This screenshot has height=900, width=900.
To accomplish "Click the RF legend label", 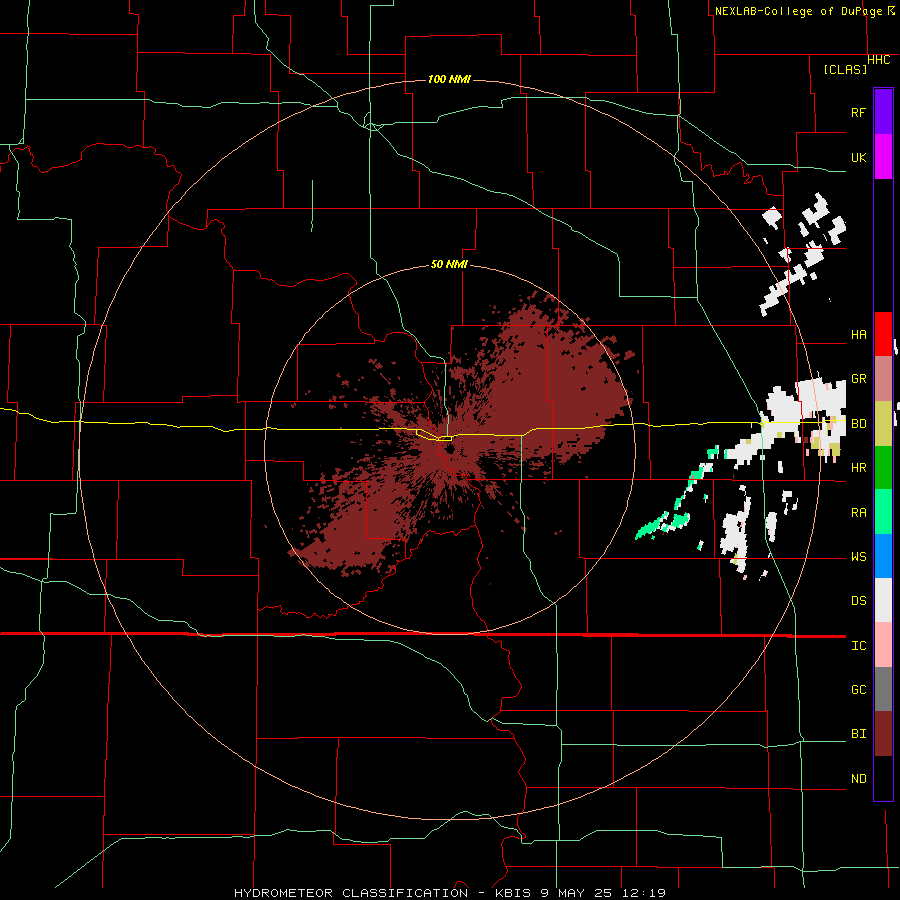I will [x=858, y=112].
